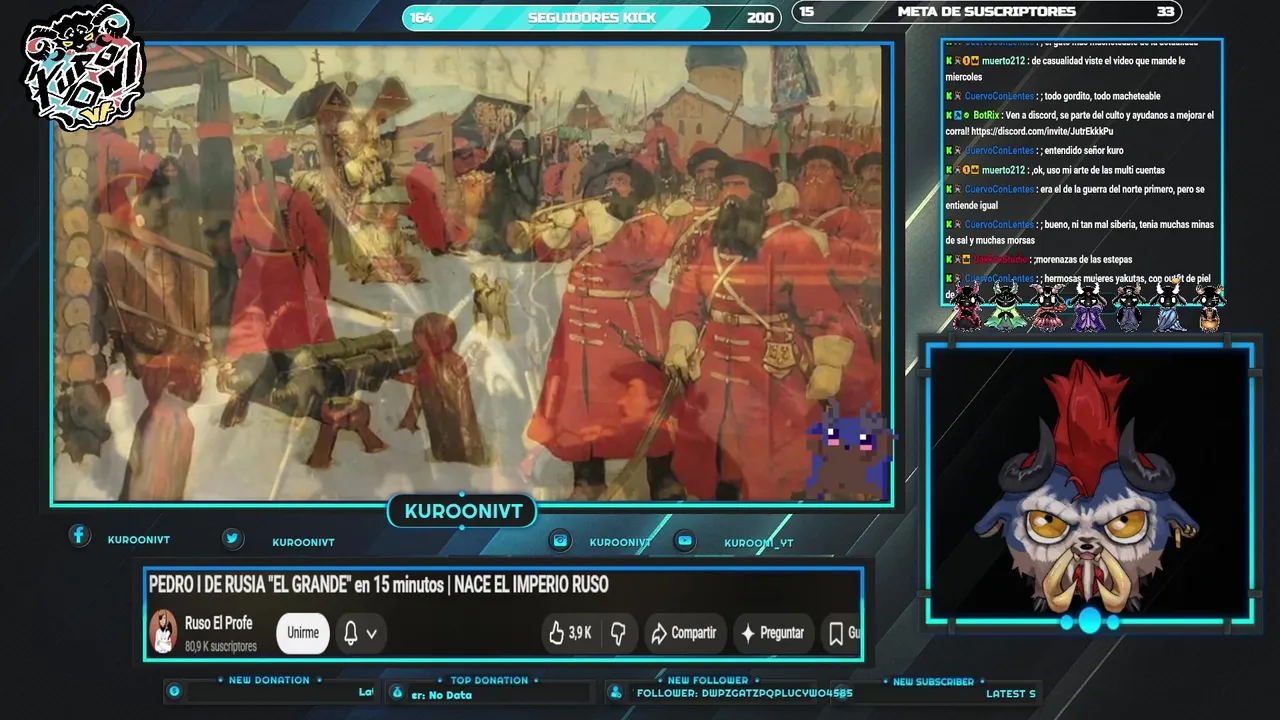Click muerto212 on the 'multi cuentas' message

(1003, 170)
